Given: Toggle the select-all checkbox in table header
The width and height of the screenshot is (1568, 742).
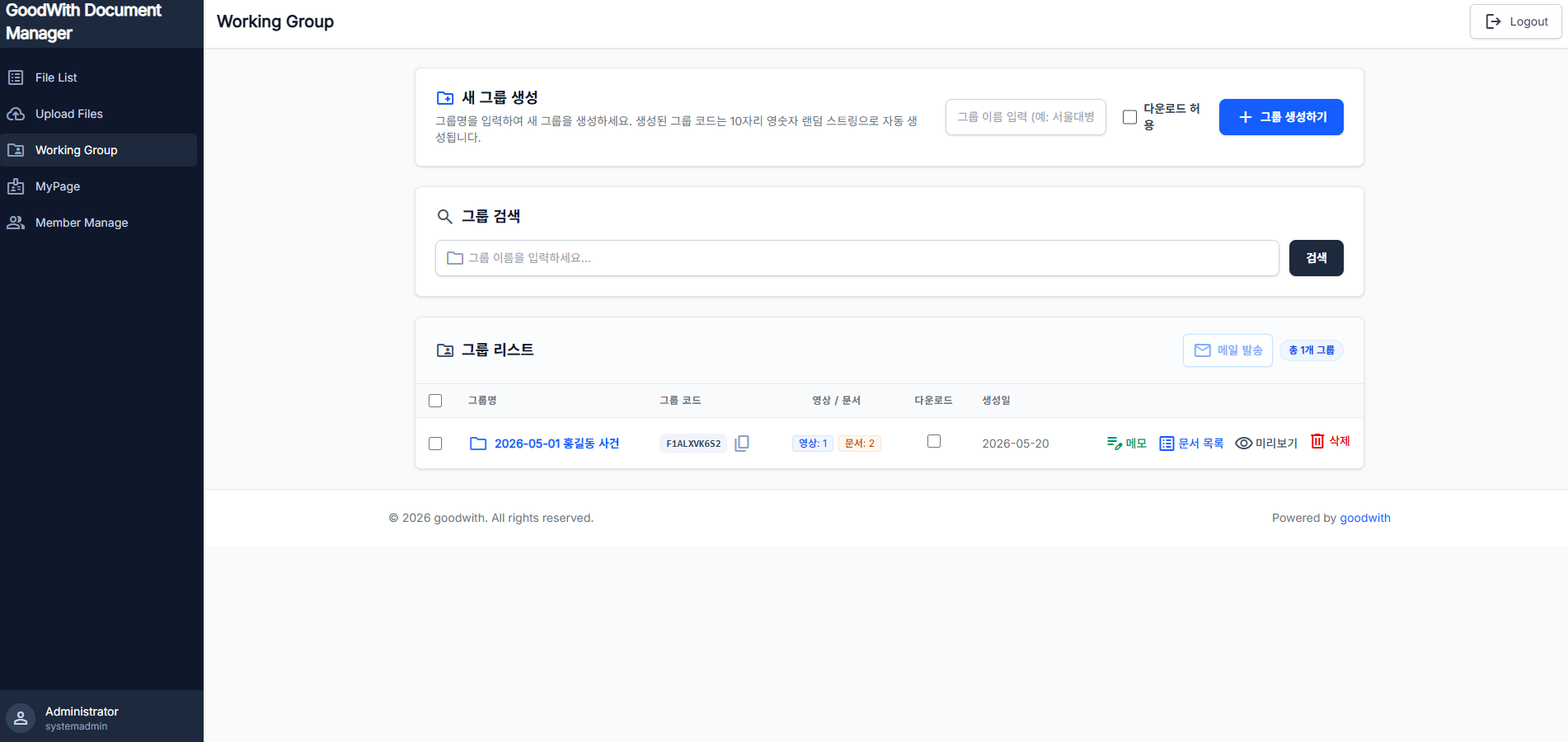Looking at the screenshot, I should tap(435, 401).
